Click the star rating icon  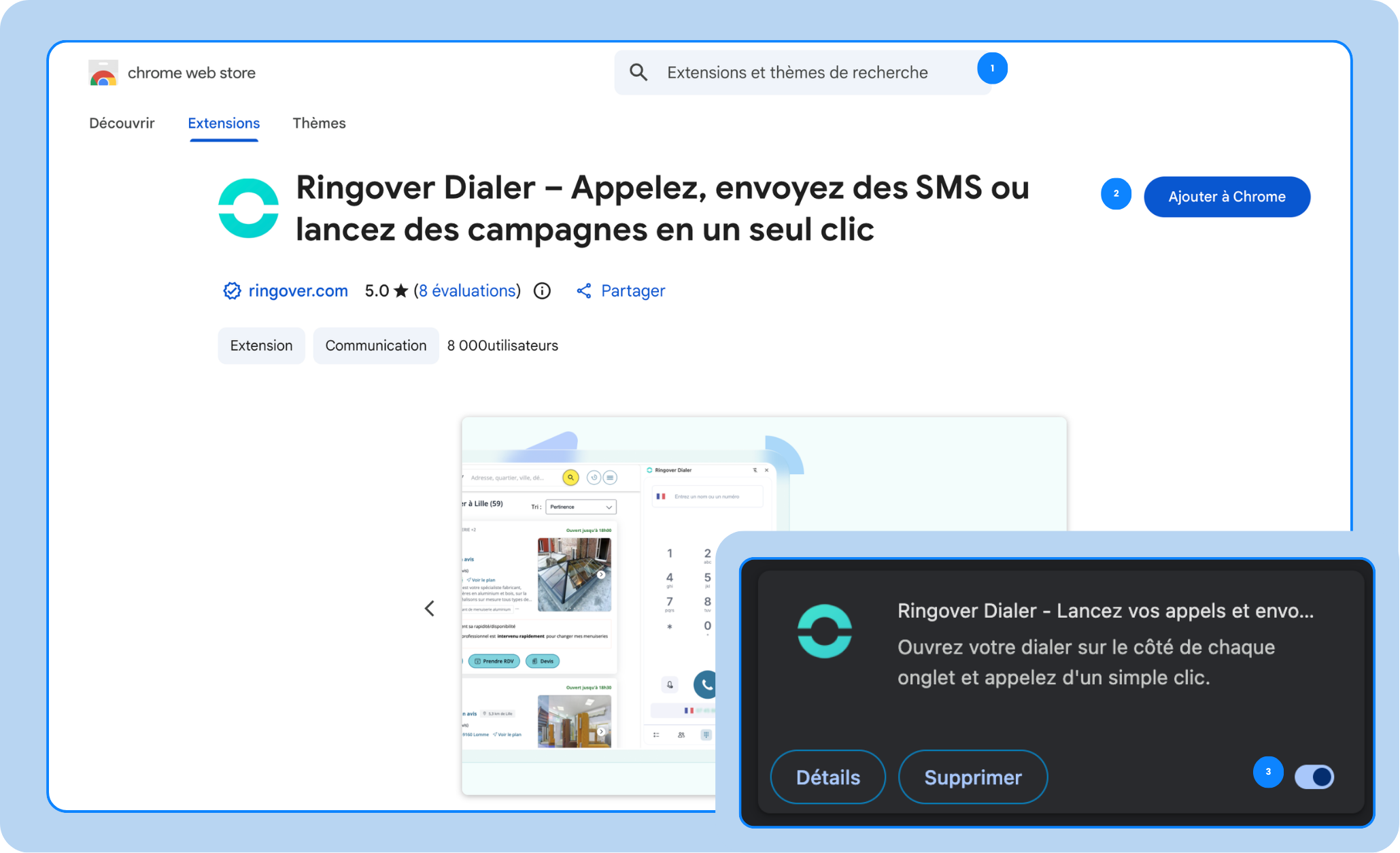tap(401, 291)
